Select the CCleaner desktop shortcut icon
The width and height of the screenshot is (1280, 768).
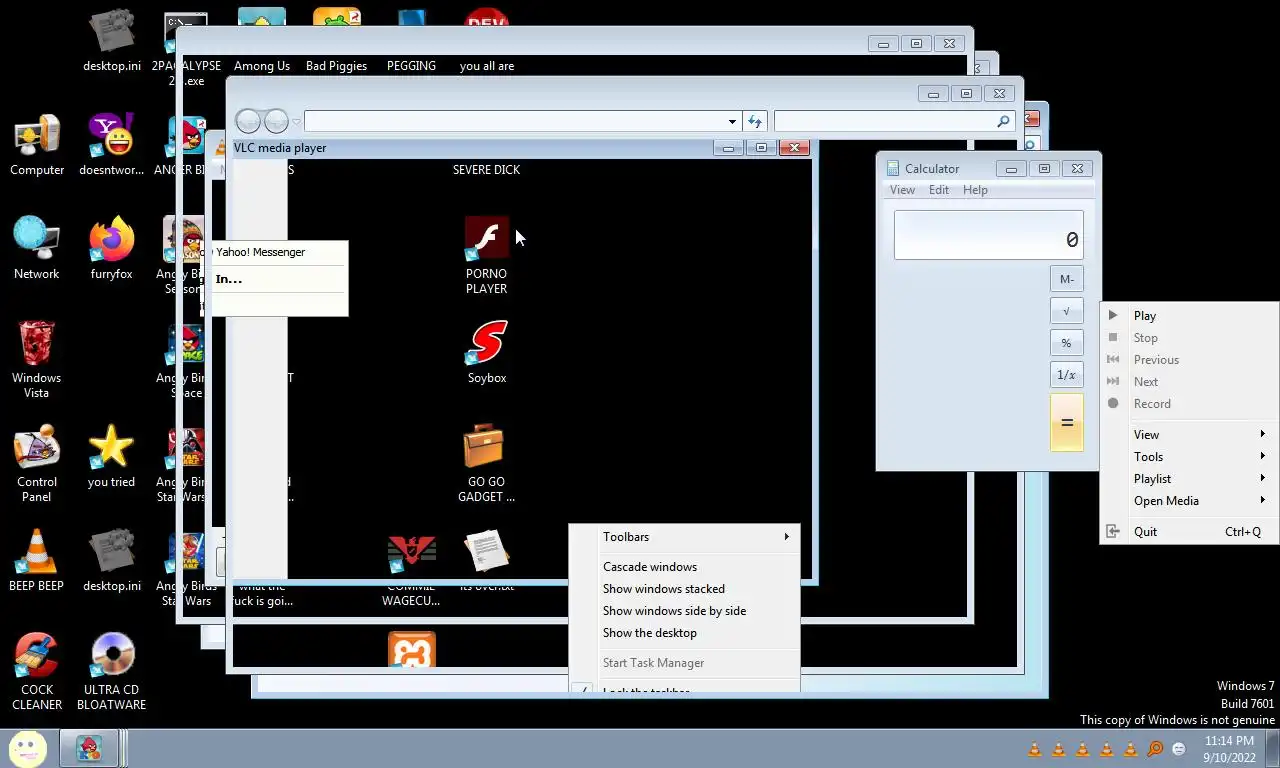pos(37,657)
